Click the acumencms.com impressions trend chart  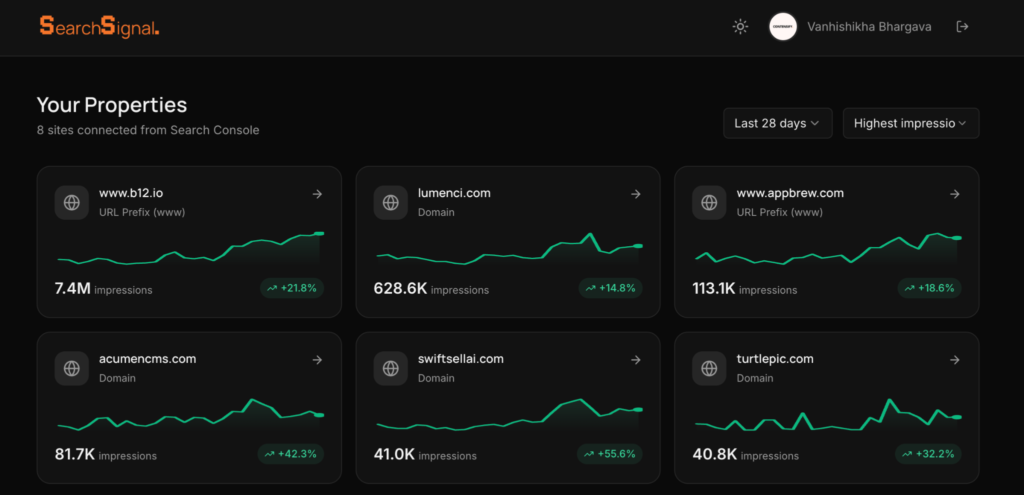coord(189,414)
